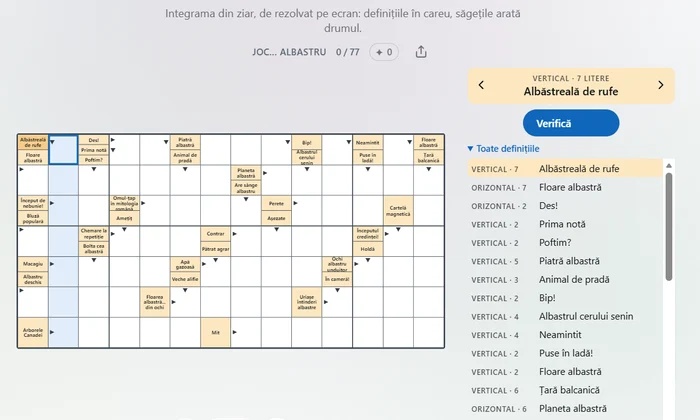
Task: Click the Veche alifie clue cell
Action: tap(185, 279)
